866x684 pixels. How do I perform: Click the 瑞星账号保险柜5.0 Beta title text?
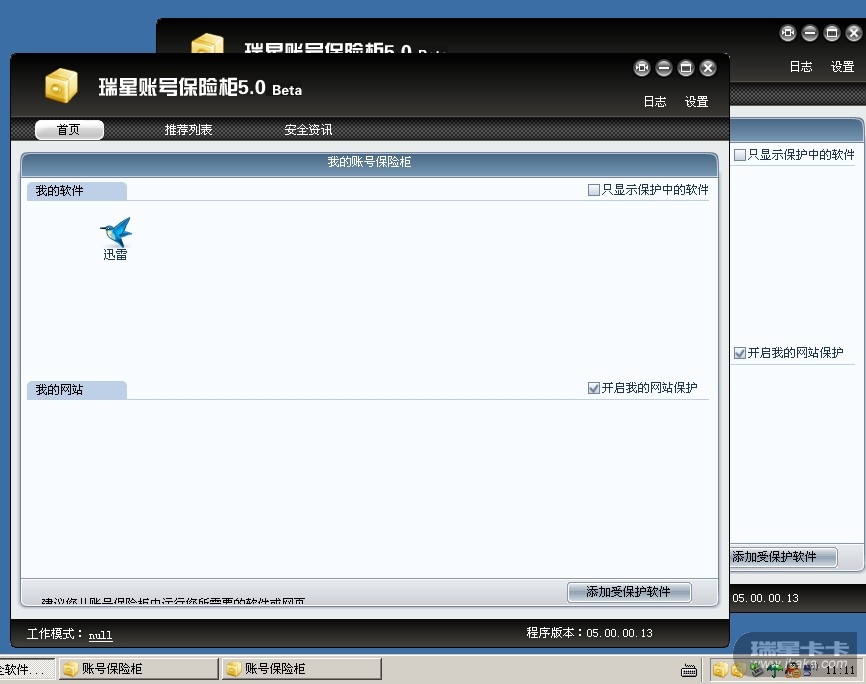click(200, 87)
